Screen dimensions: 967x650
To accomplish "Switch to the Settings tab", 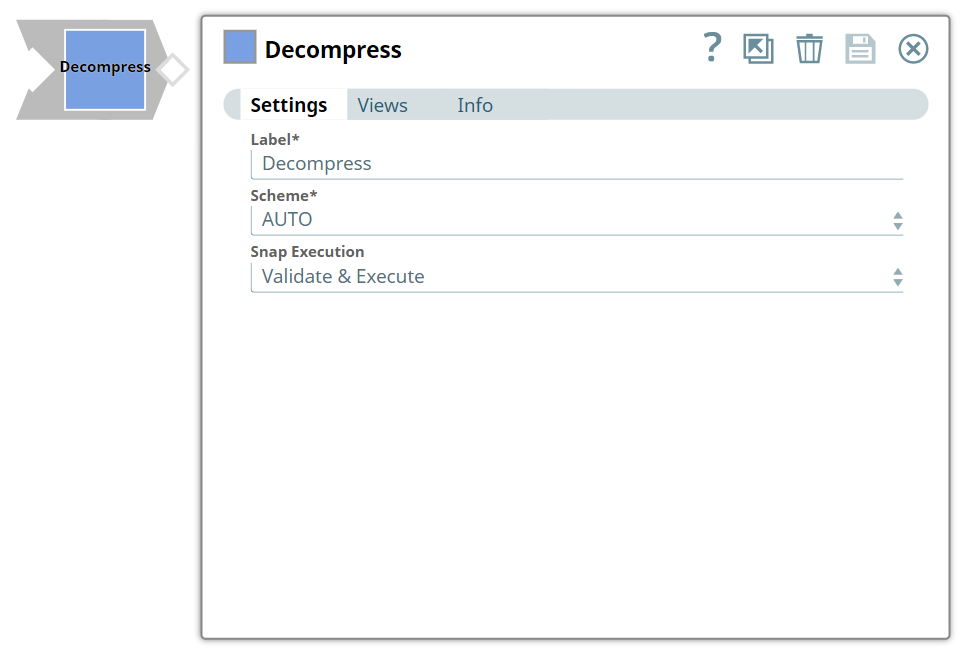I will point(288,105).
